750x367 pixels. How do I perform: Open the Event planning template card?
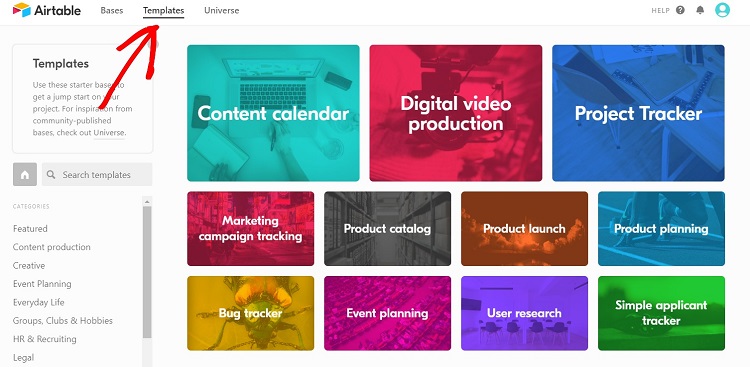pos(387,313)
